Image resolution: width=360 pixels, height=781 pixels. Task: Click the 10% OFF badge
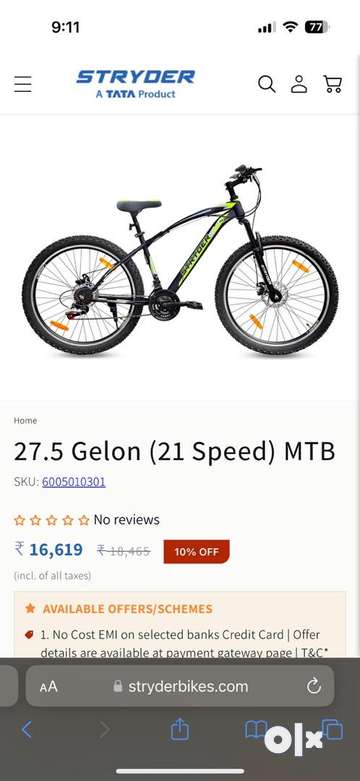point(197,551)
